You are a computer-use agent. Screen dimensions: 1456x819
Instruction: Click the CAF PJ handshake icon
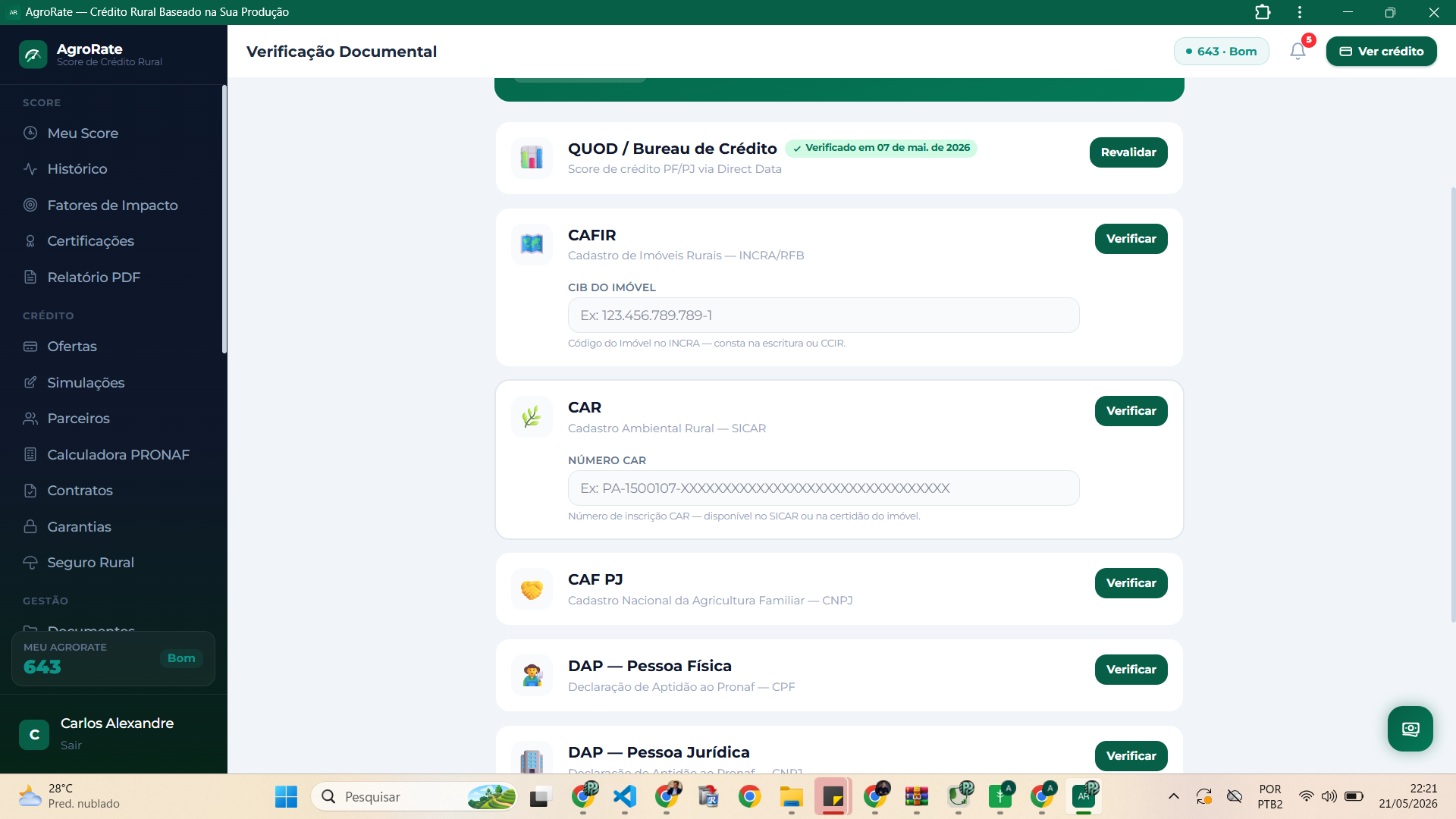532,589
